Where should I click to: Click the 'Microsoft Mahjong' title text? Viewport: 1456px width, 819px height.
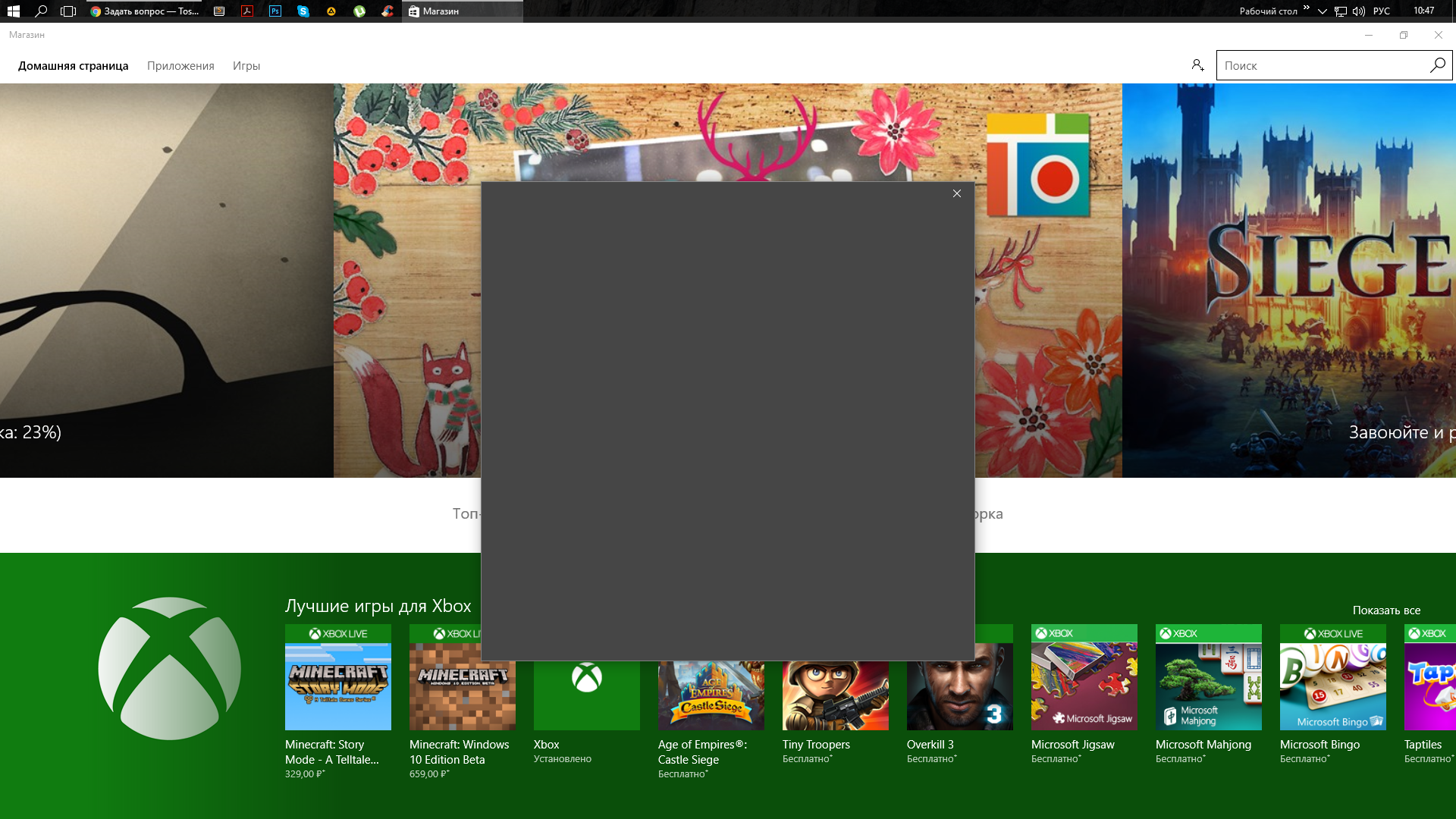(1203, 745)
